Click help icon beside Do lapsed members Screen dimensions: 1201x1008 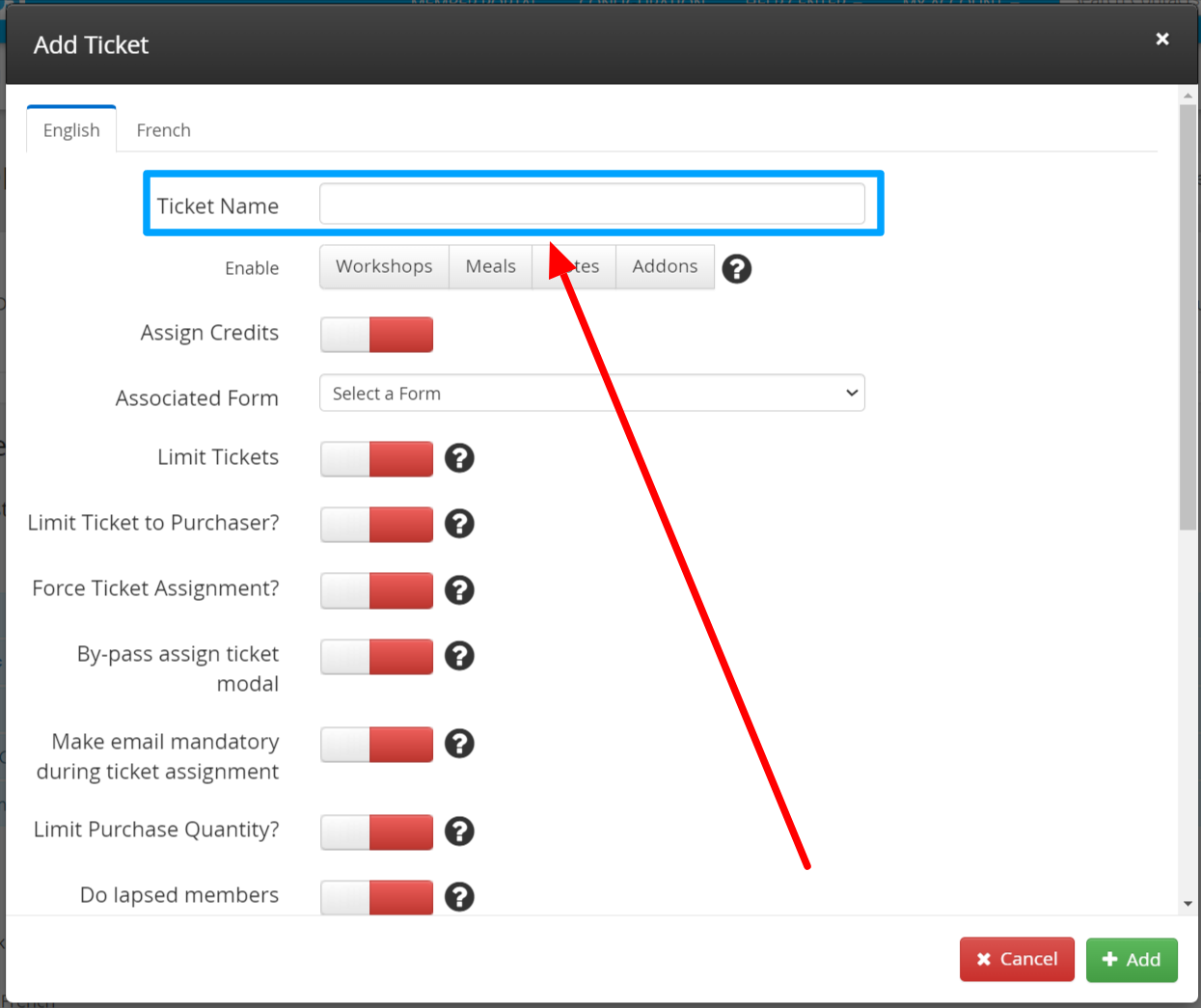coord(459,897)
